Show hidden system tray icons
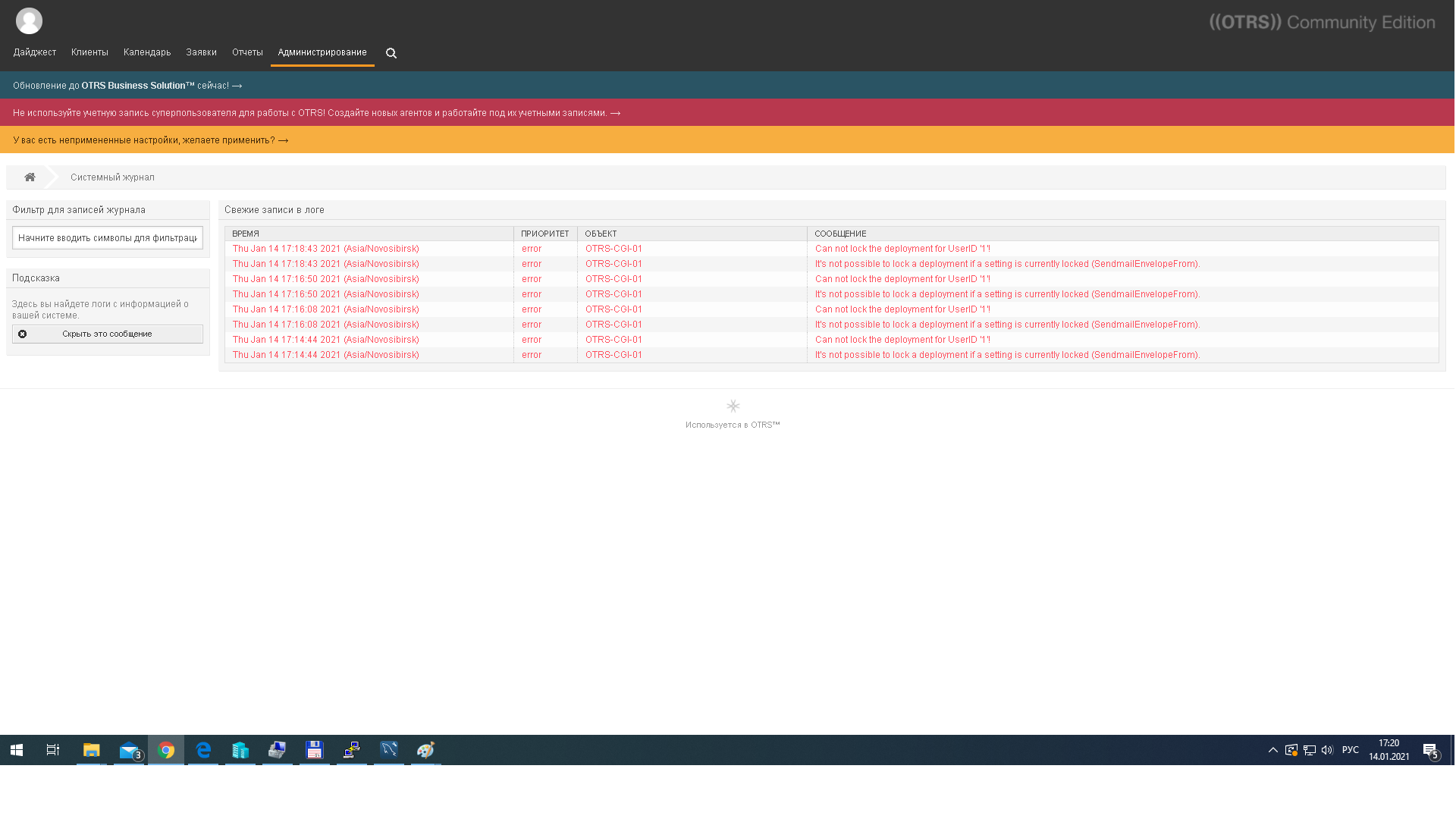 [1273, 750]
